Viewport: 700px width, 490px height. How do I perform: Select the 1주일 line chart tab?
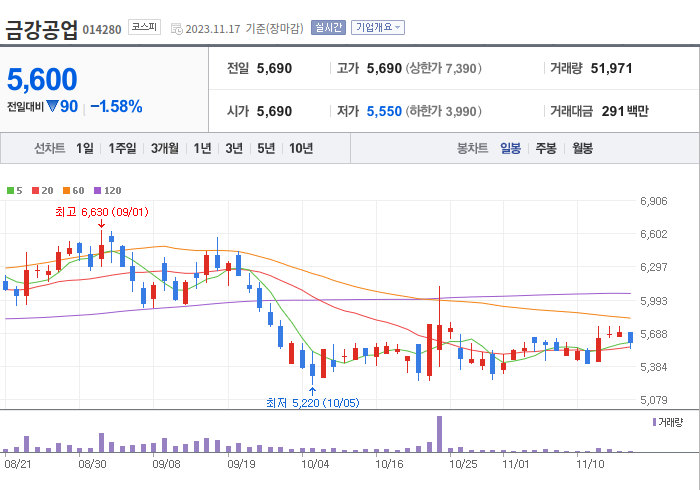[x=122, y=148]
